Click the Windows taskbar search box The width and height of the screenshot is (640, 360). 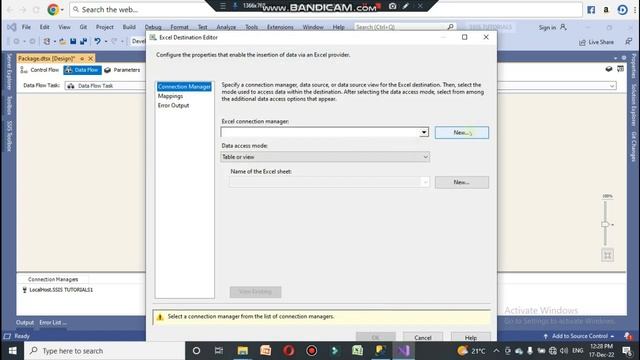click(x=104, y=351)
